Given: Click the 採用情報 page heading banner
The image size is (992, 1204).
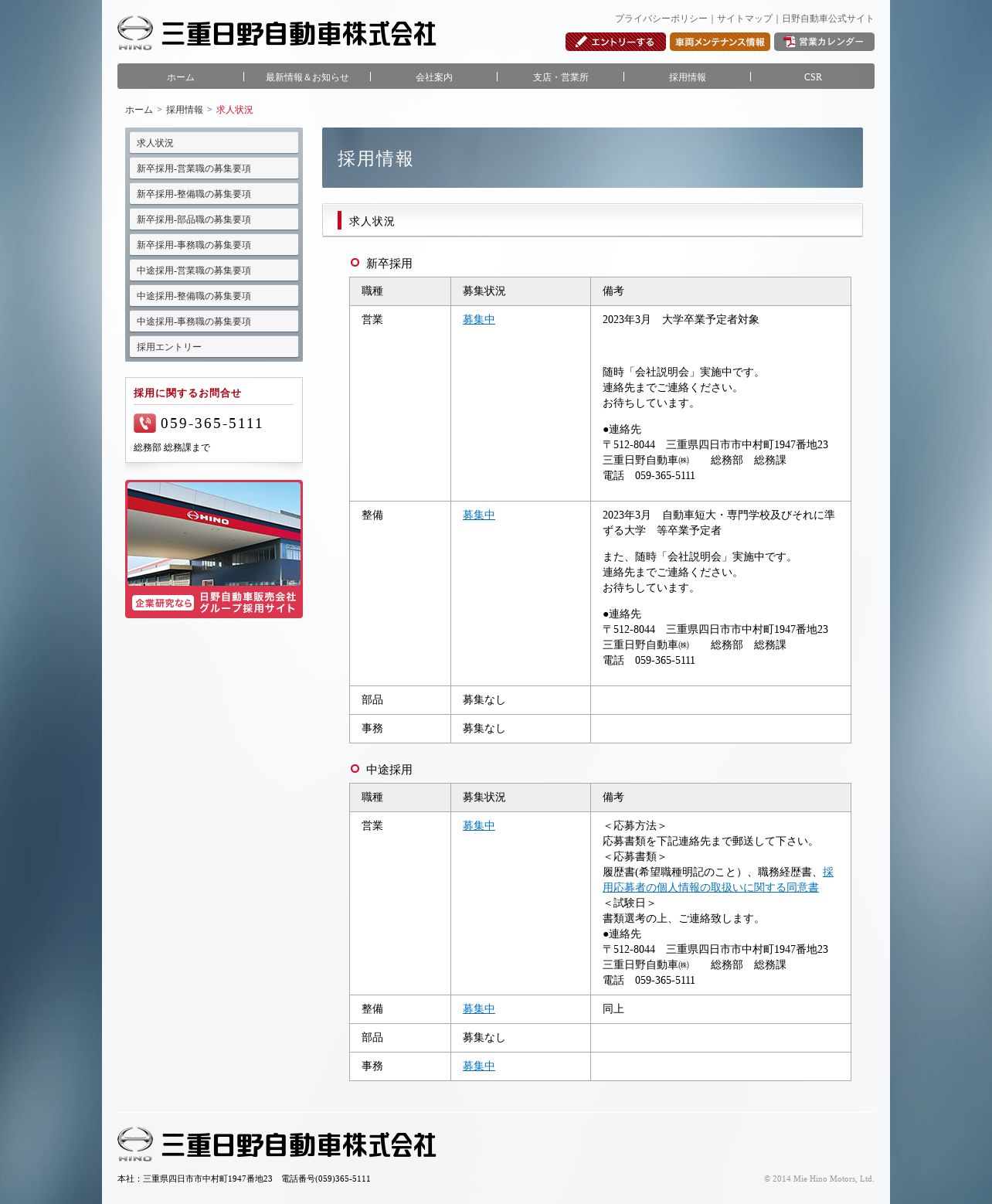Looking at the screenshot, I should (593, 158).
